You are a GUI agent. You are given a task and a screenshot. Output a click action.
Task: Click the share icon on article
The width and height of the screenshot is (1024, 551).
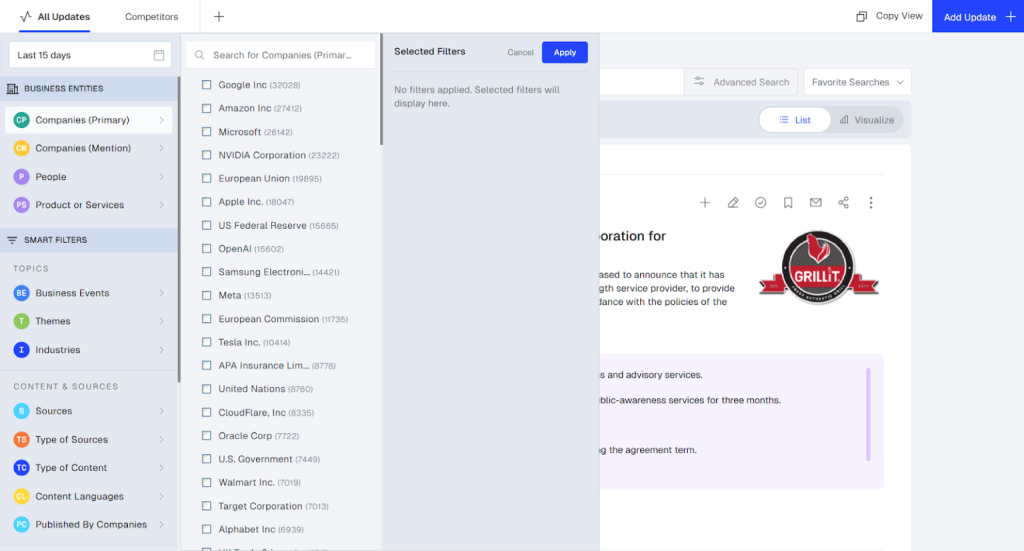[x=843, y=203]
